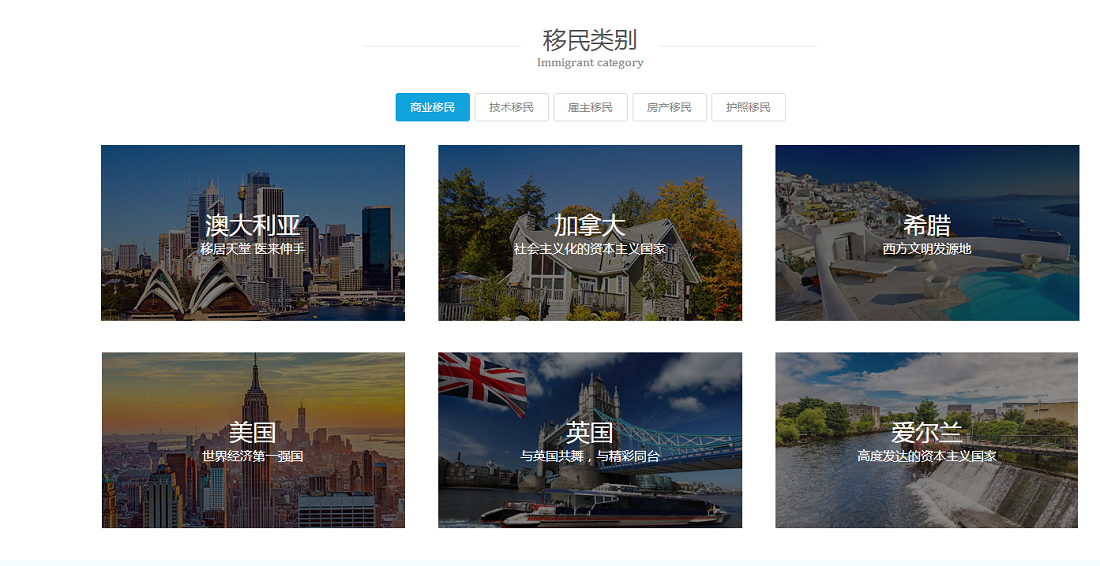Viewport: 1100px width, 566px height.
Task: Click the 加拿大 title text
Action: click(589, 225)
